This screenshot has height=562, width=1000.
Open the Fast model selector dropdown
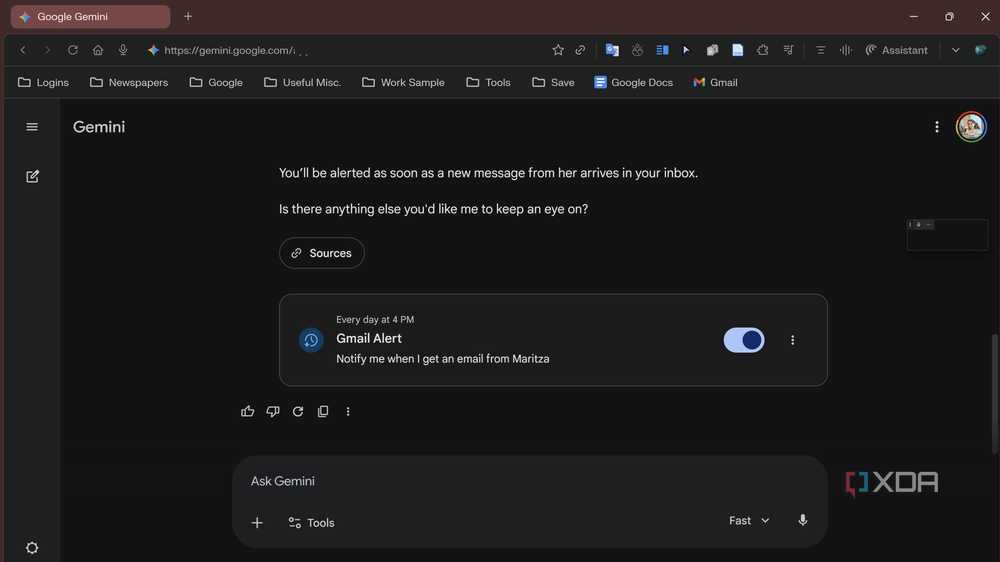749,521
